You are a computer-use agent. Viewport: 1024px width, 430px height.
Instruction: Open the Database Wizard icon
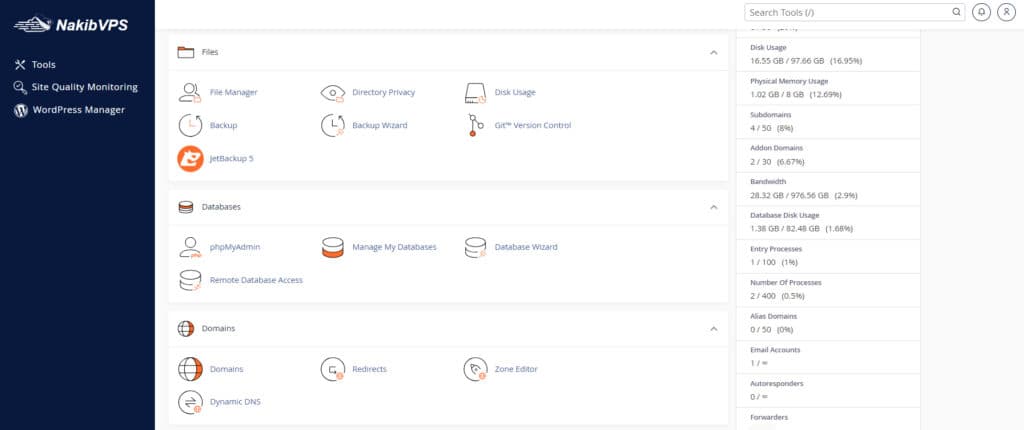click(x=475, y=248)
